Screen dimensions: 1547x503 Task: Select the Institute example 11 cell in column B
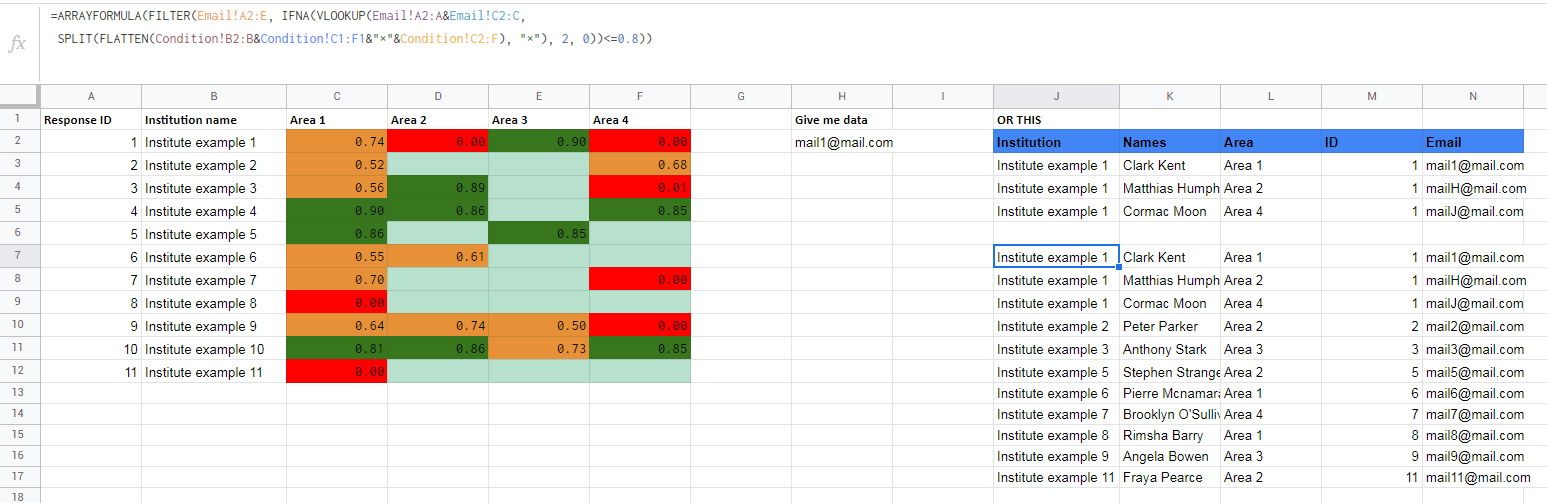214,372
